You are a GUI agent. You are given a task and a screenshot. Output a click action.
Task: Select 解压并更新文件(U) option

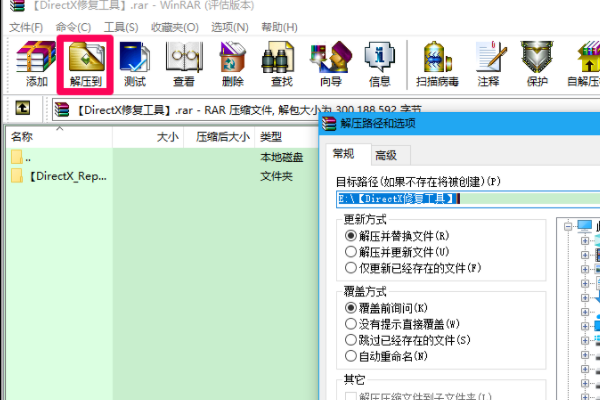(x=397, y=251)
